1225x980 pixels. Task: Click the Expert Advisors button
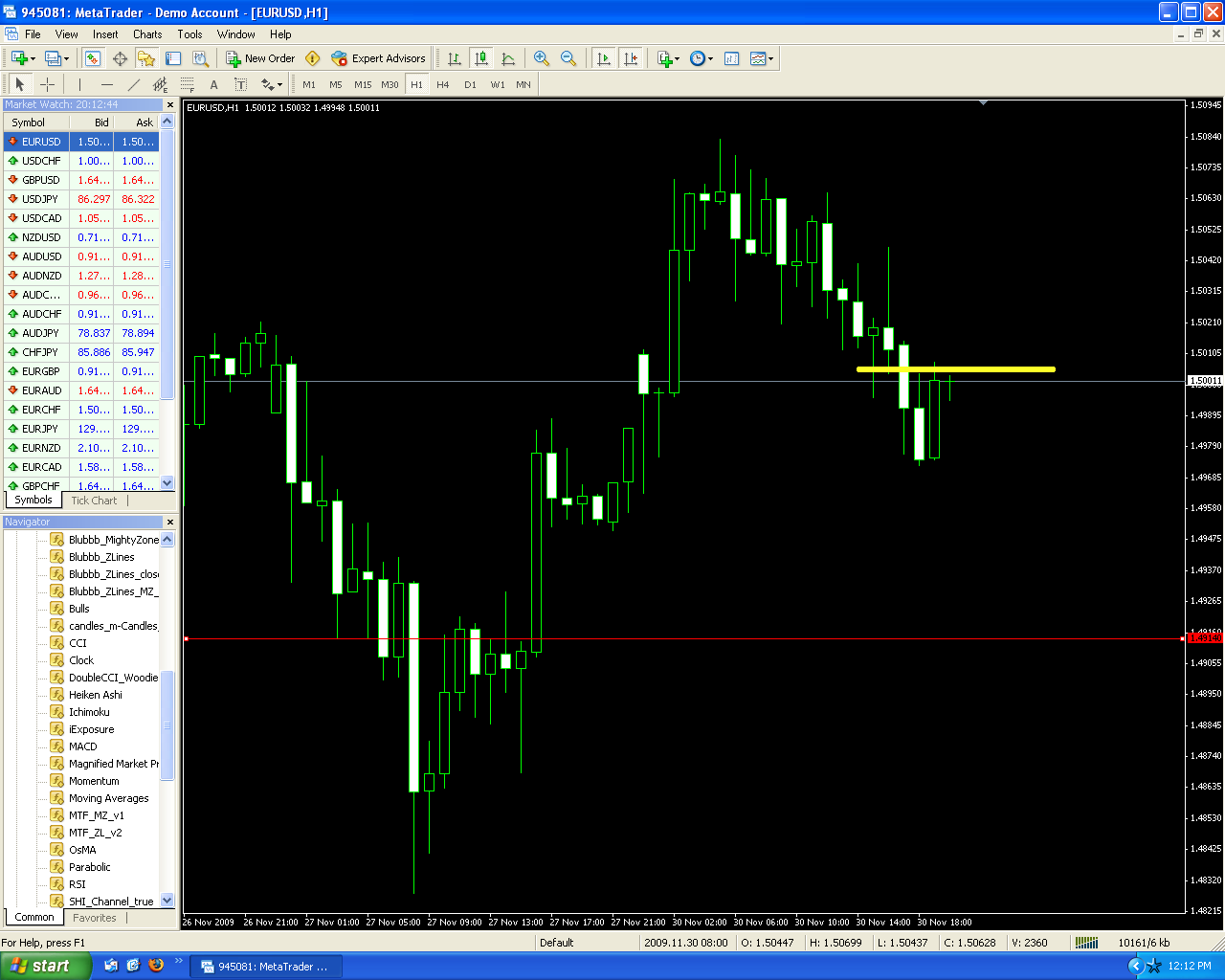pos(378,58)
